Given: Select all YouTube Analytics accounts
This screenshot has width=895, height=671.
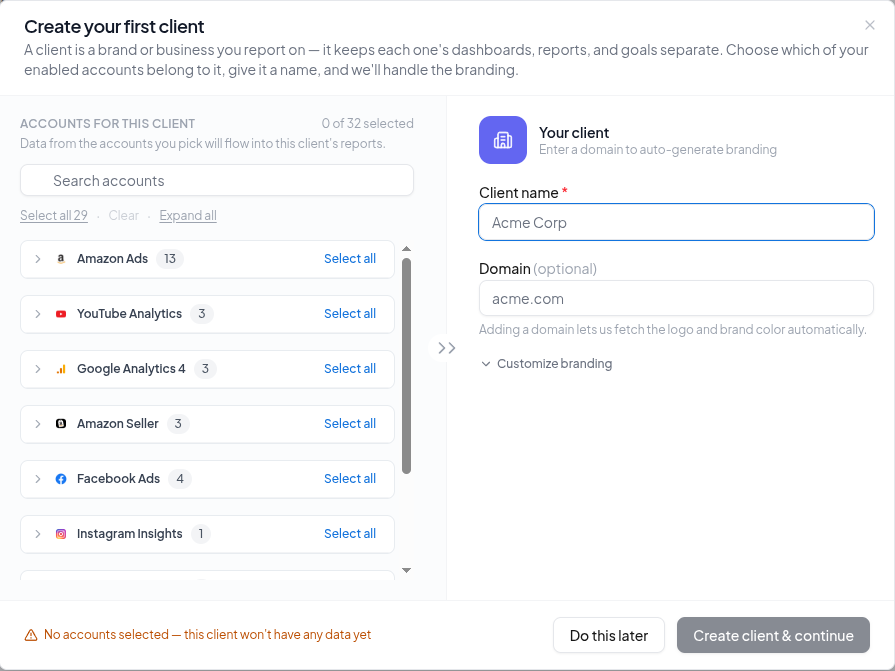Looking at the screenshot, I should [x=350, y=313].
